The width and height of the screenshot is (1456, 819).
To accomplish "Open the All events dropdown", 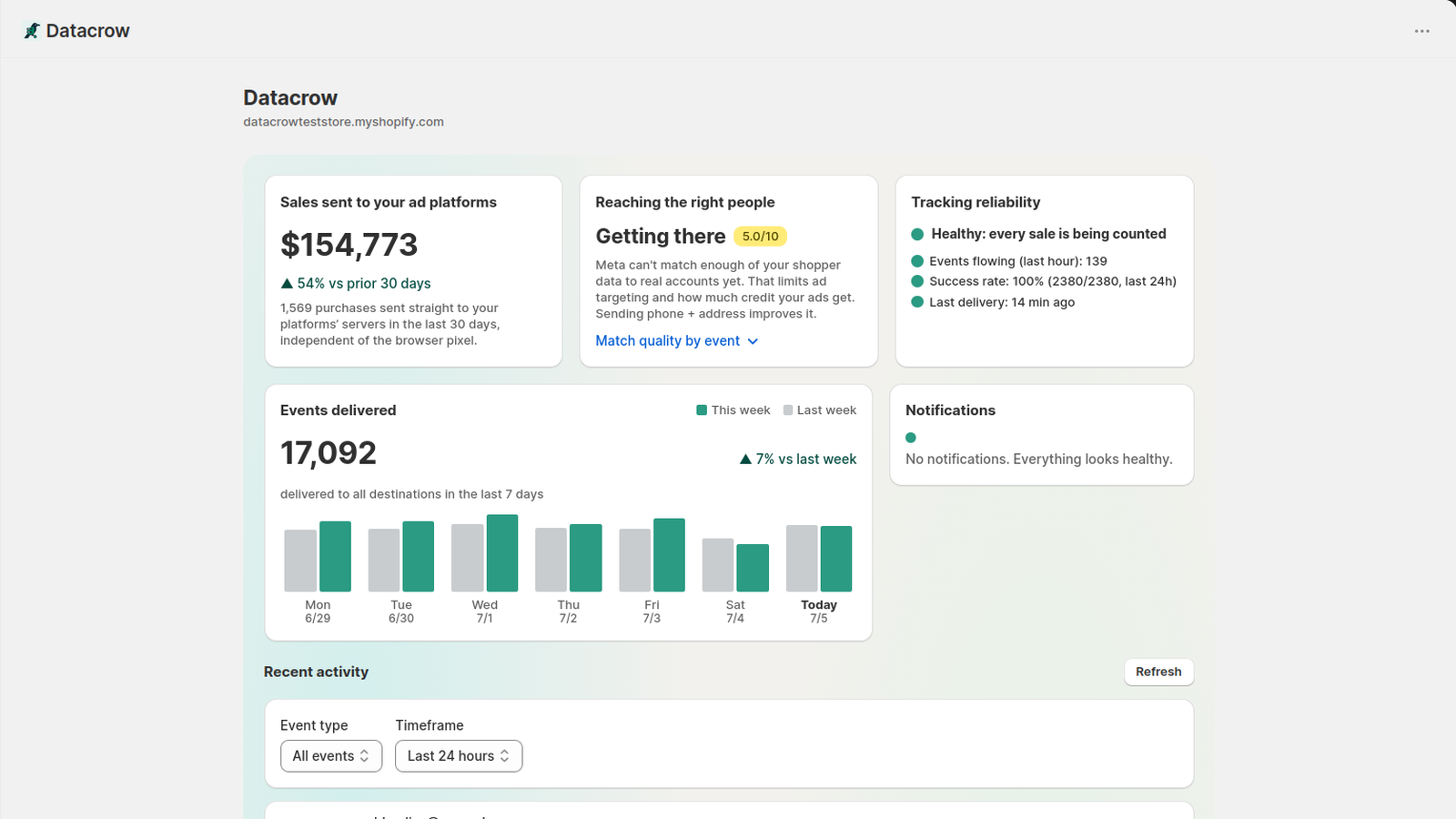I will (331, 756).
